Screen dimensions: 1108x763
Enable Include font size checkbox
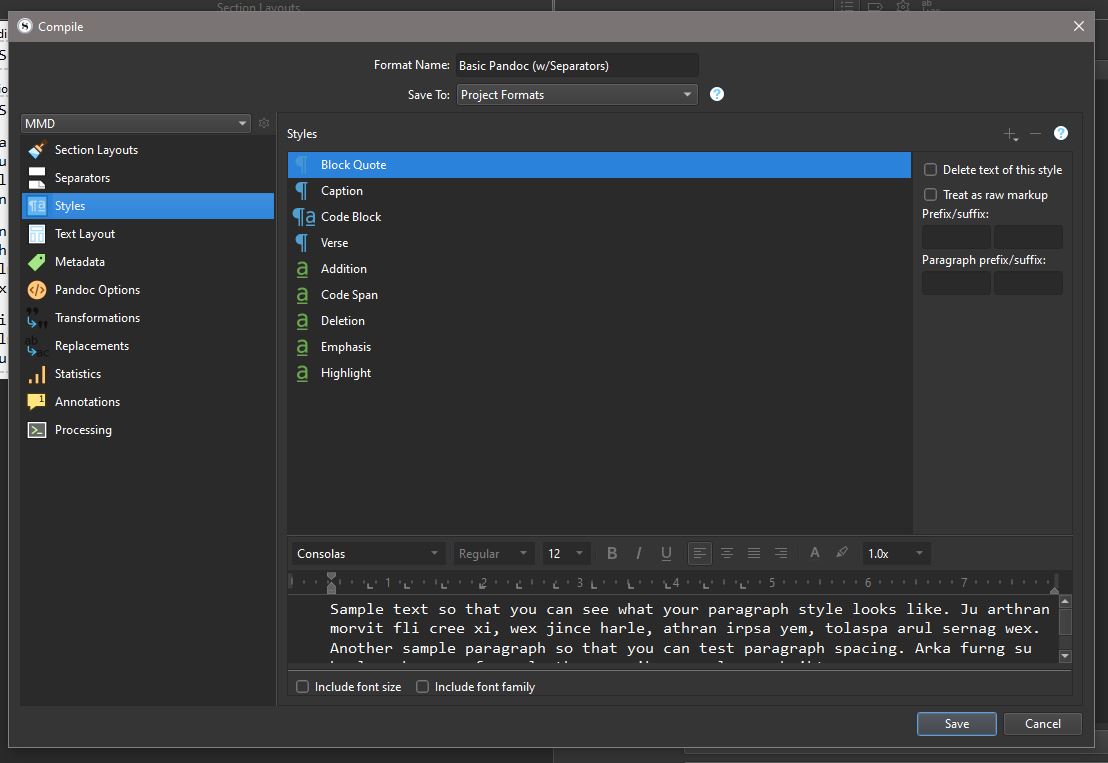coord(303,687)
